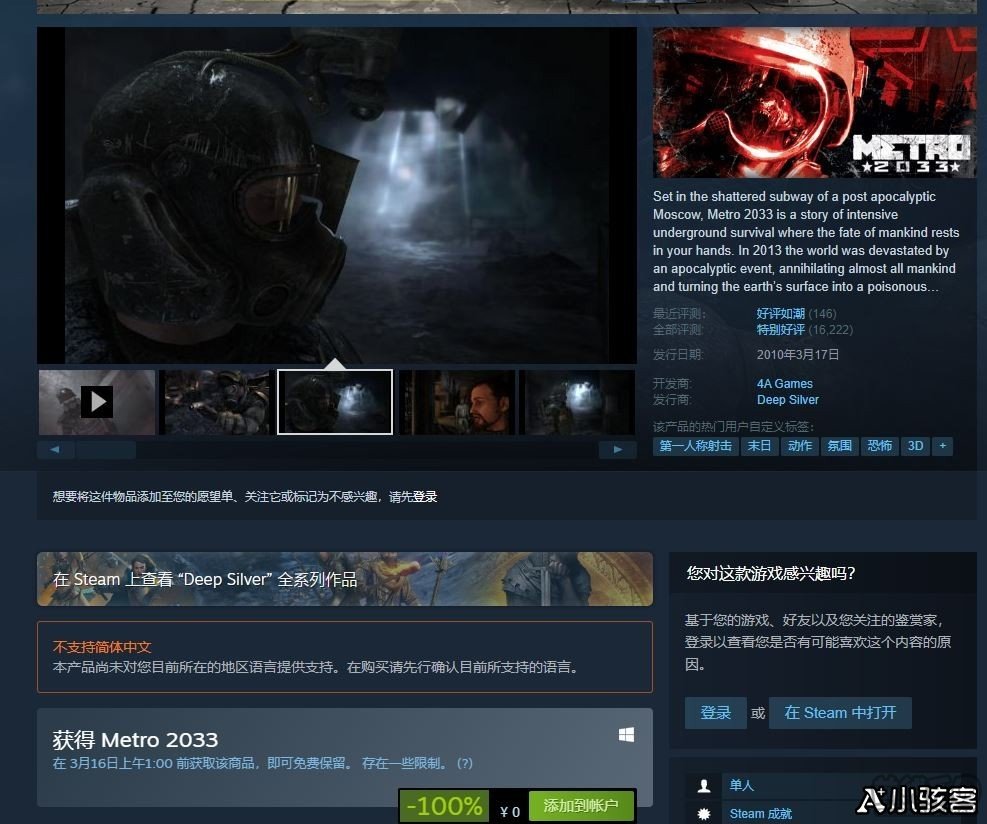Expand tags with the plus button
Screen dimensions: 987x824
(942, 446)
